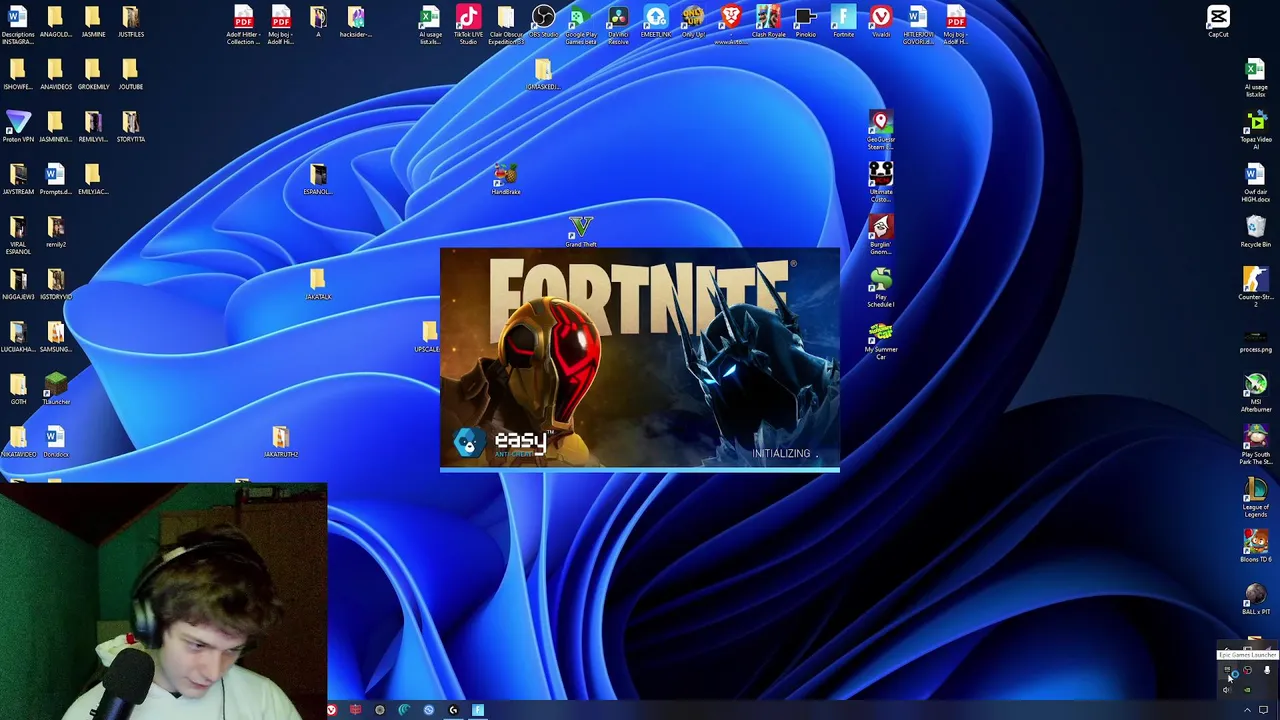Collapse the hidden tray icons chevron

tap(1247, 710)
